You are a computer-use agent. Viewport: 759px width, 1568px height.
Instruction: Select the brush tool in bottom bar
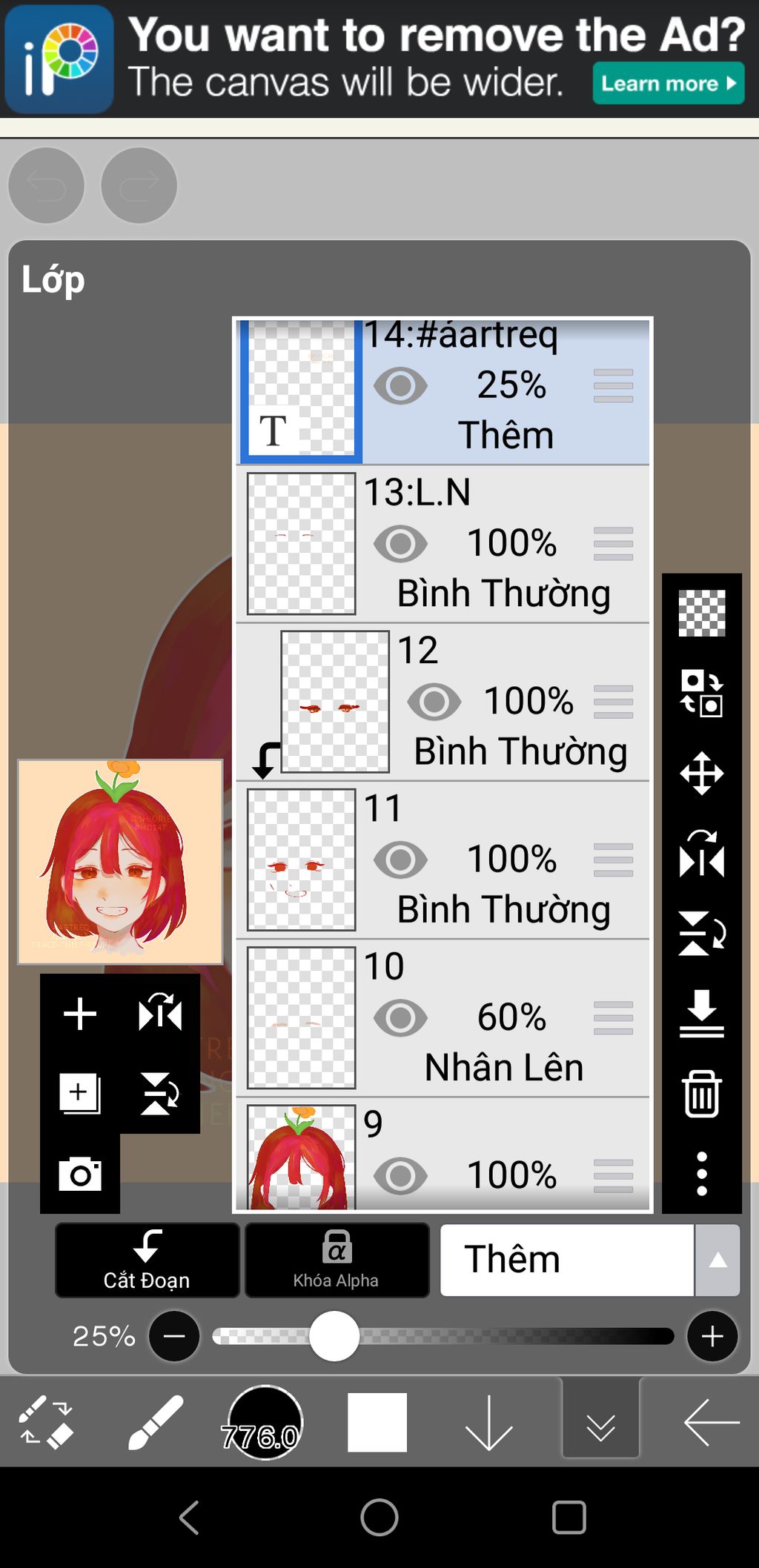(x=155, y=1422)
